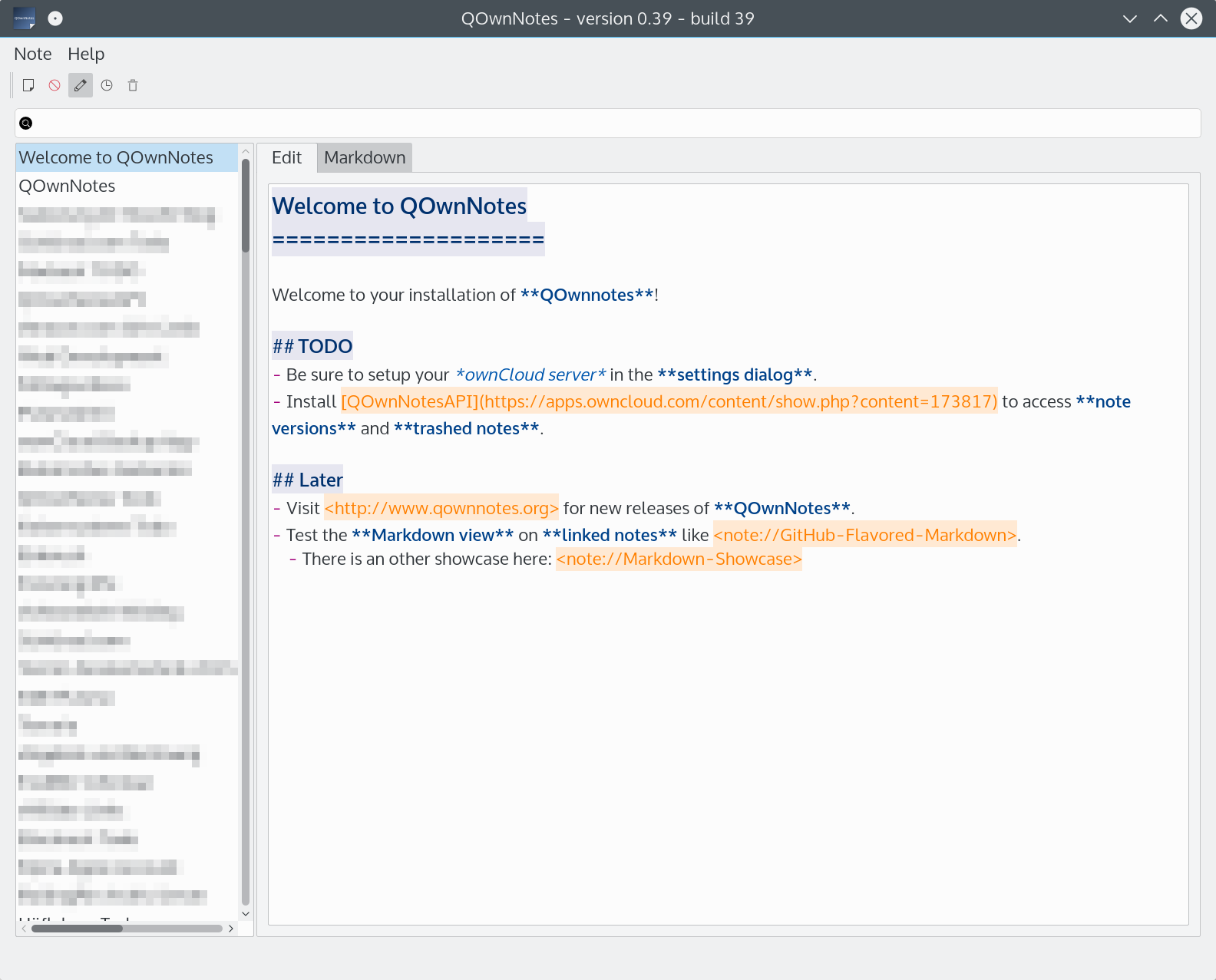
Task: Open note versions clock icon
Action: click(107, 85)
